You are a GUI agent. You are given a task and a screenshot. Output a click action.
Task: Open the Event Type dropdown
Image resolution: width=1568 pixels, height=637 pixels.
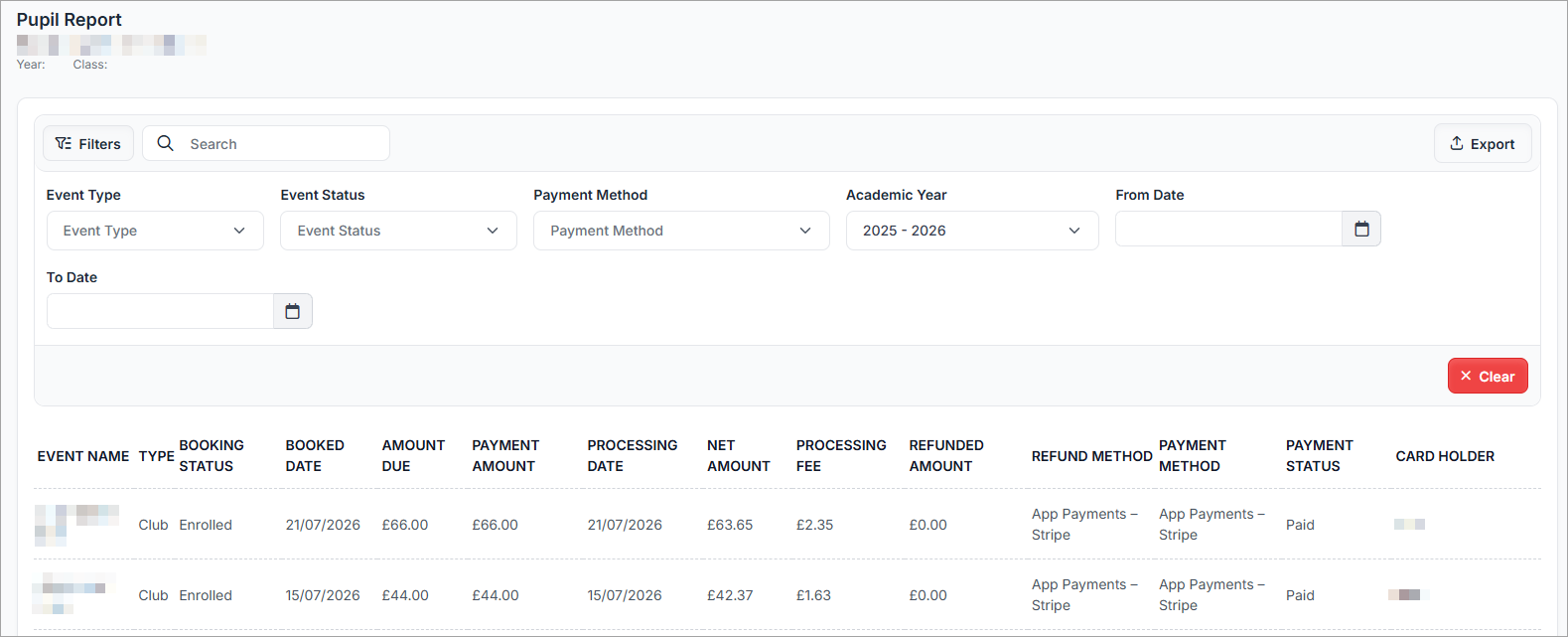(155, 231)
